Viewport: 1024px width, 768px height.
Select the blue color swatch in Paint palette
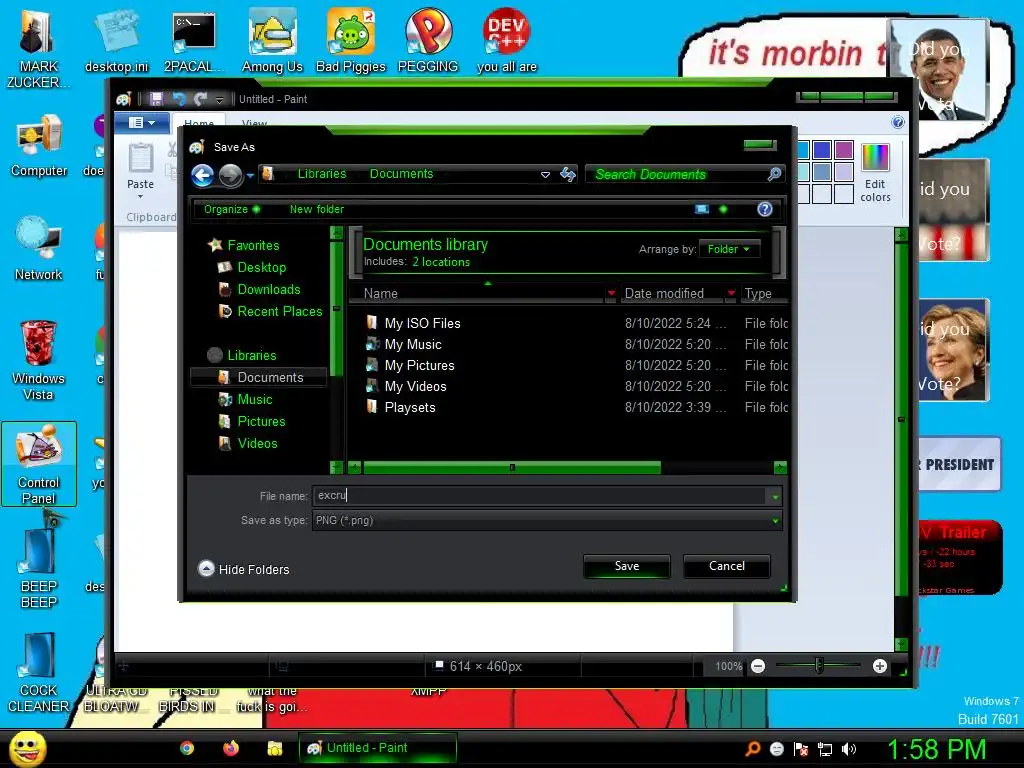822,150
